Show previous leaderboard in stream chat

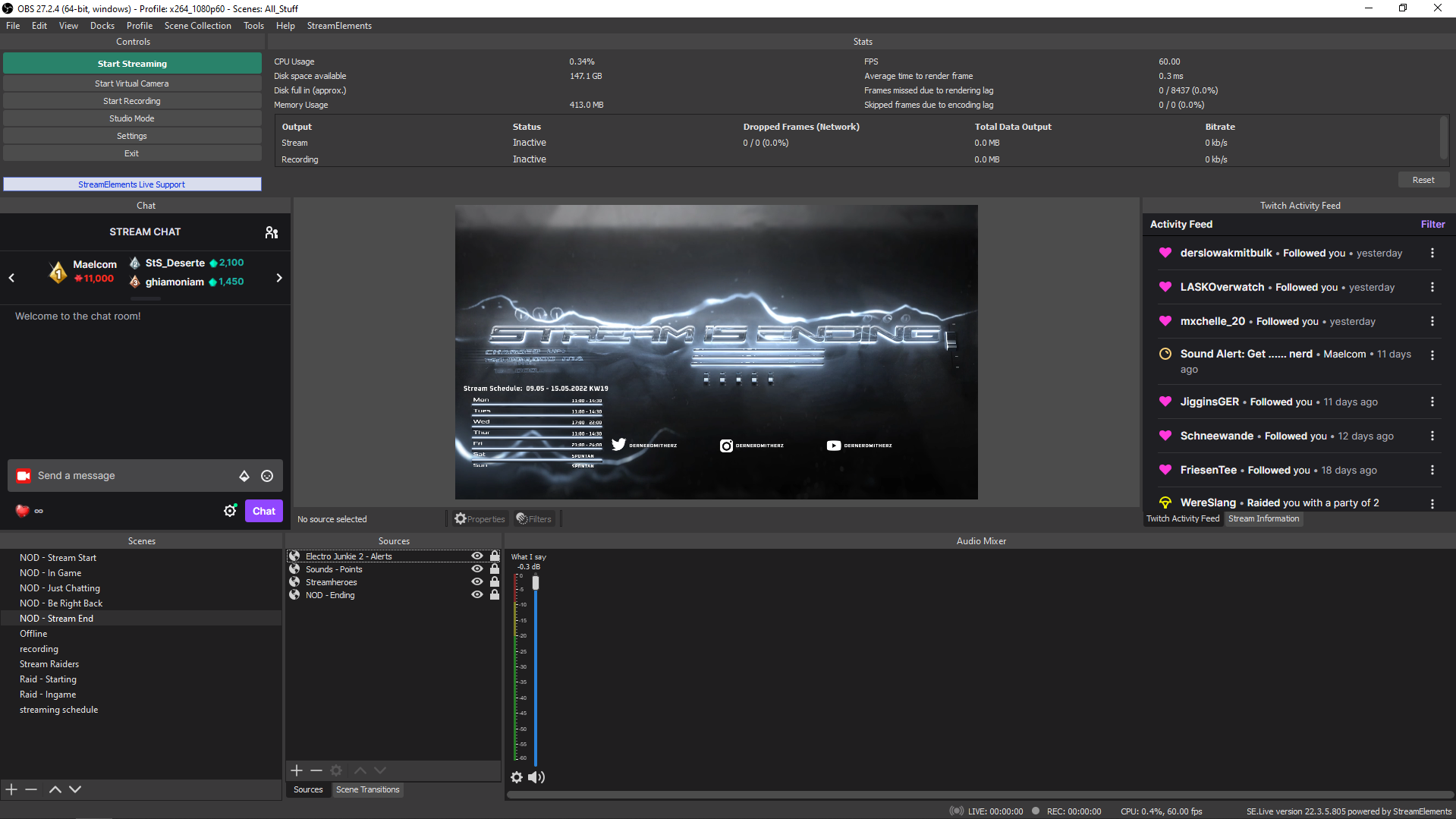coord(11,278)
